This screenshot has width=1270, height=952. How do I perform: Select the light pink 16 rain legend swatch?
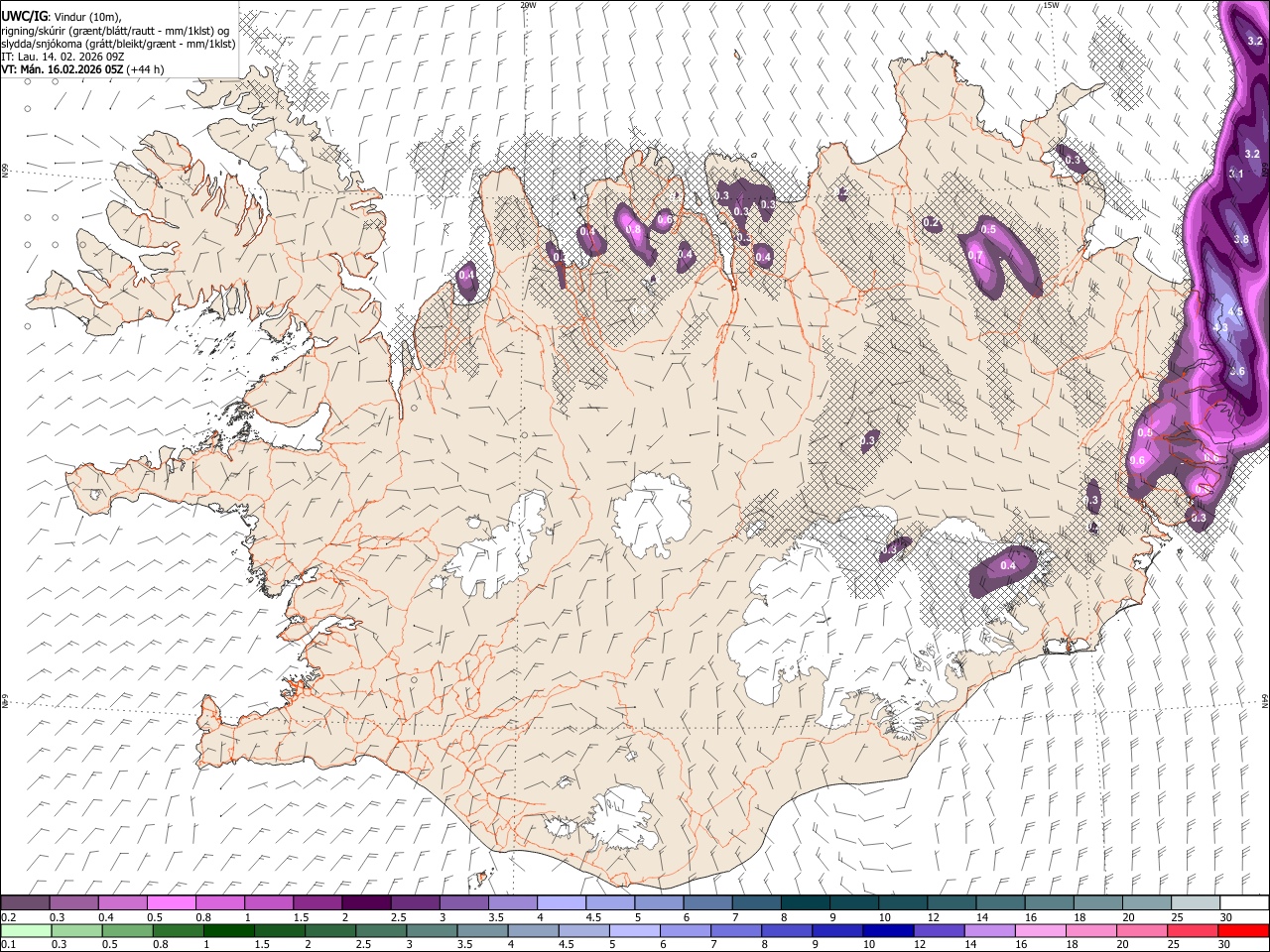(x=1040, y=930)
